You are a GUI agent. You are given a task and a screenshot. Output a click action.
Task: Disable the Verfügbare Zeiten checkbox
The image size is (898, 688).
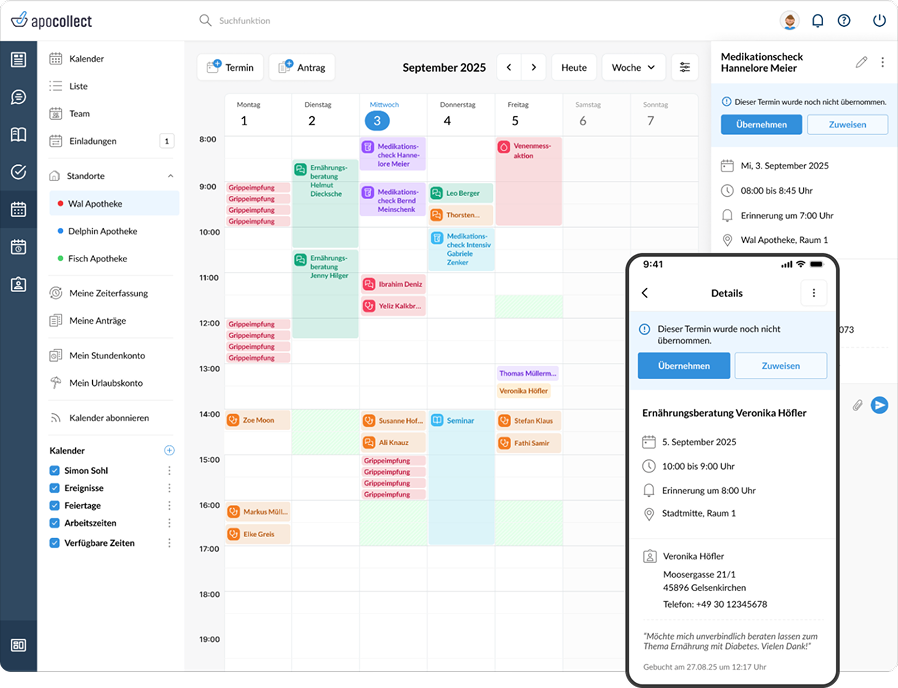click(55, 543)
